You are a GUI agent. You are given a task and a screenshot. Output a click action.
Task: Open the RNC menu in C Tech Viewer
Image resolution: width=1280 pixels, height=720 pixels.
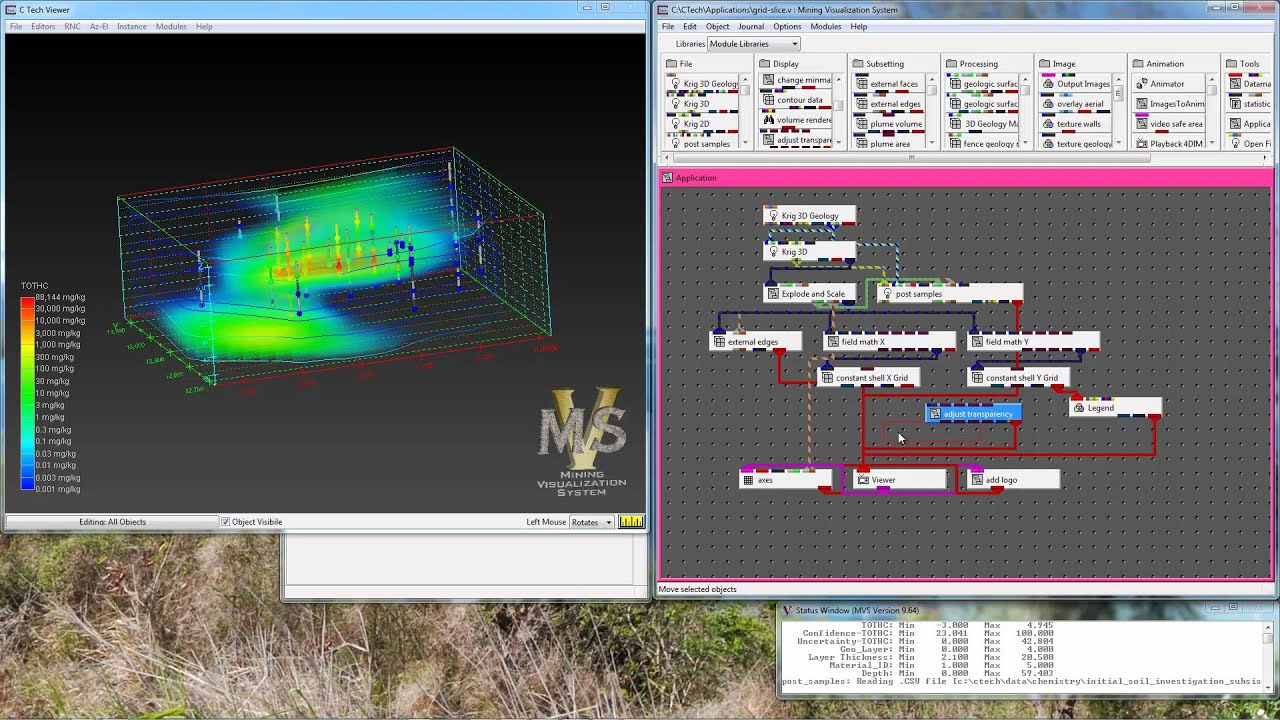(72, 27)
